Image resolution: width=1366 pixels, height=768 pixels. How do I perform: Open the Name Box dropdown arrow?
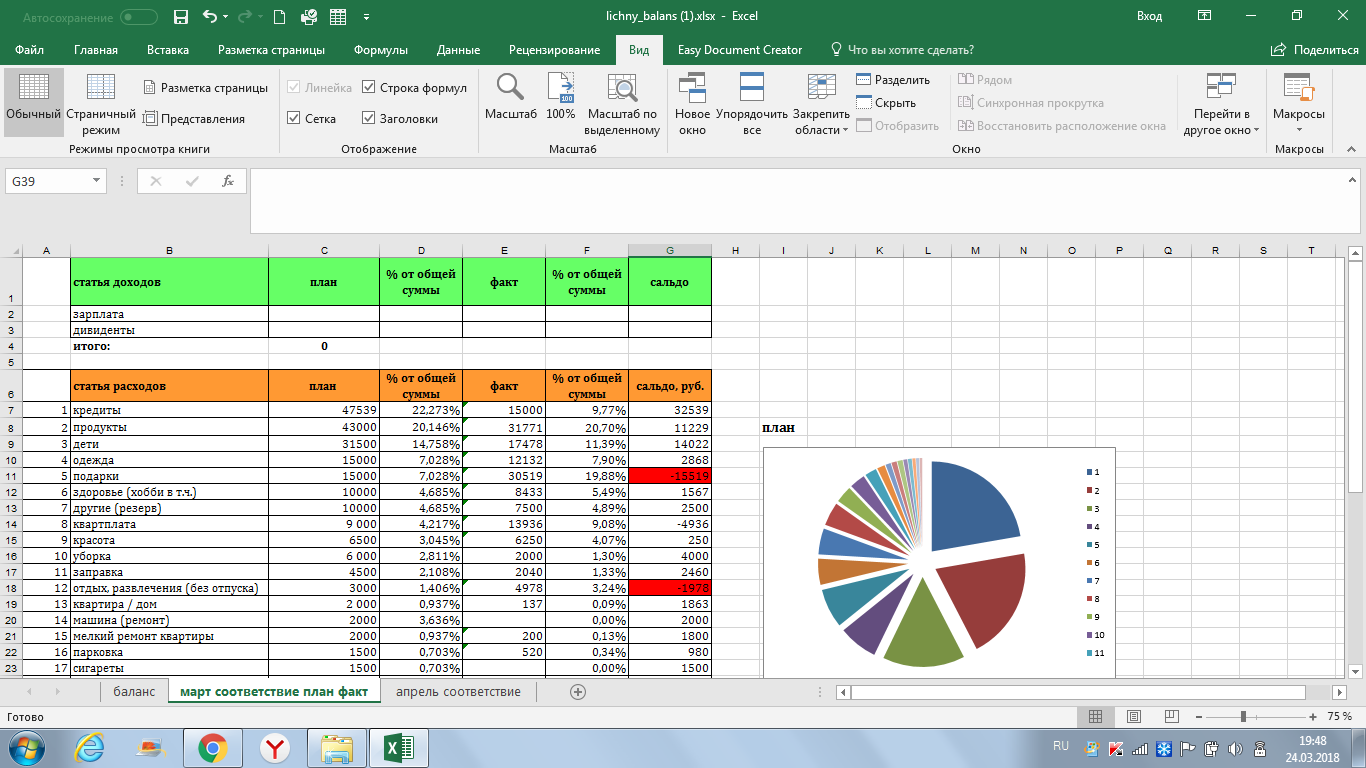click(x=97, y=181)
